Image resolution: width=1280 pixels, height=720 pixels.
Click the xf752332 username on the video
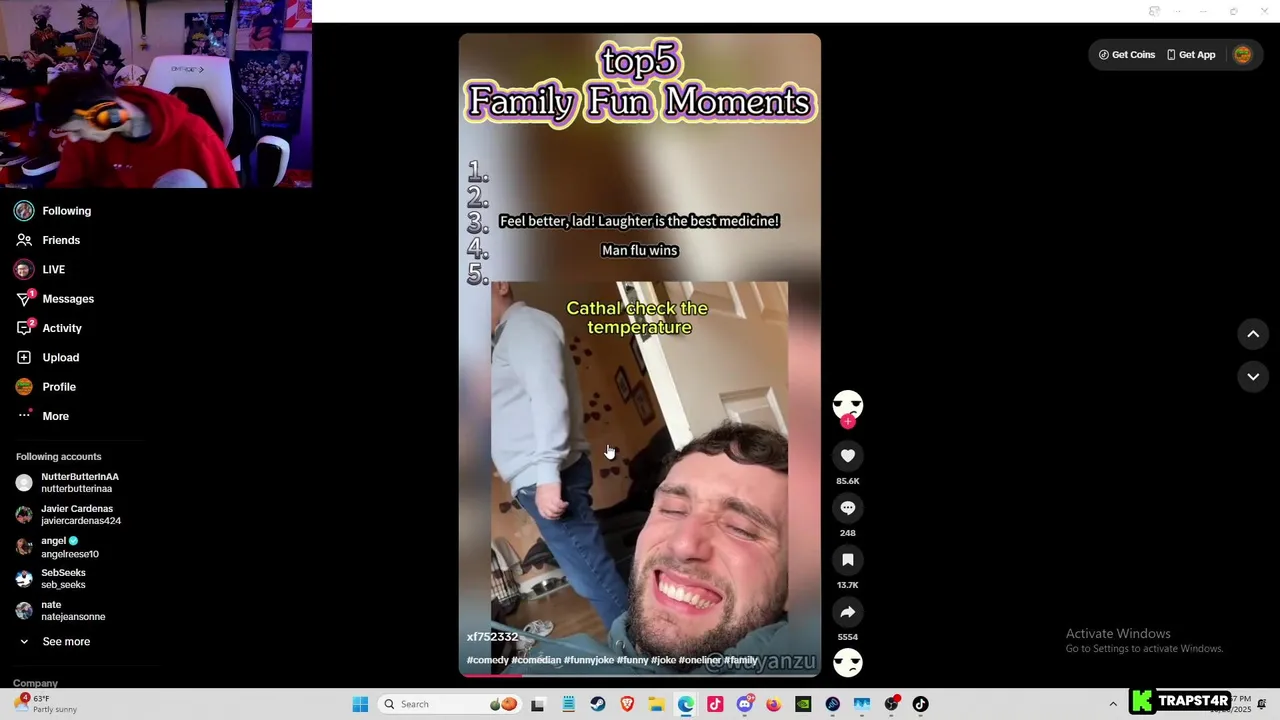point(492,637)
